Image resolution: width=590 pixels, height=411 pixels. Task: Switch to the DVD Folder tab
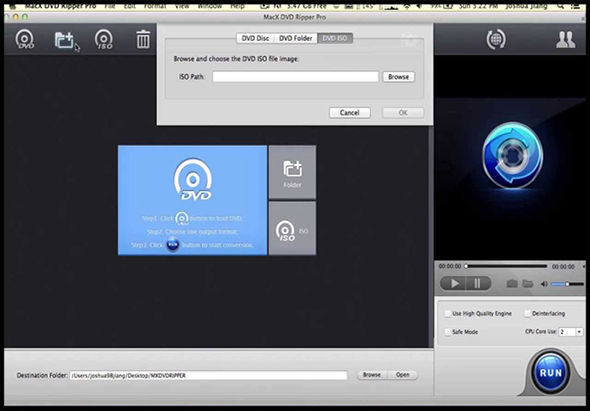click(296, 38)
